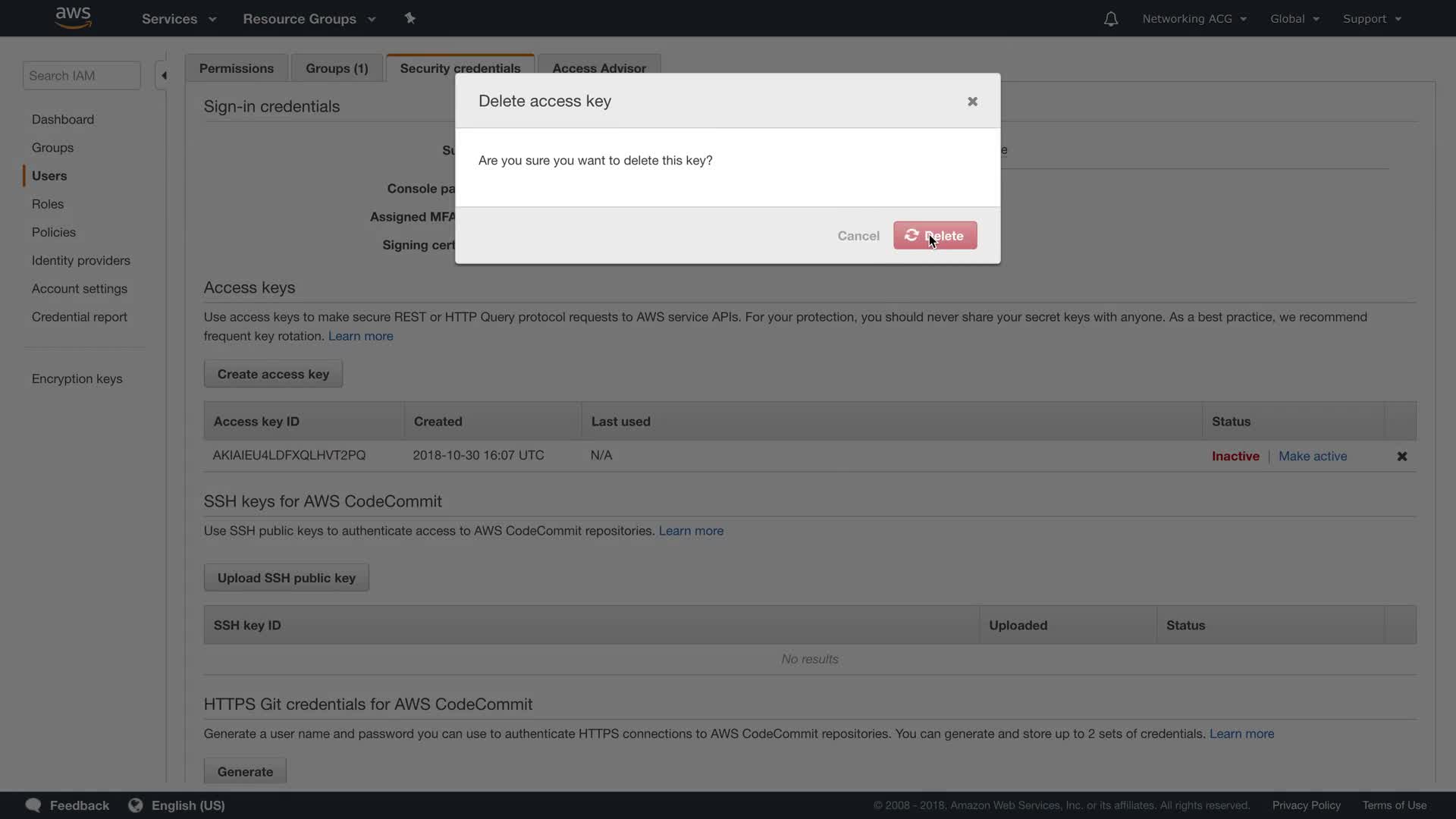Screen dimensions: 1456x819
Task: Click the pin shortcut icon in navbar
Action: [x=409, y=18]
